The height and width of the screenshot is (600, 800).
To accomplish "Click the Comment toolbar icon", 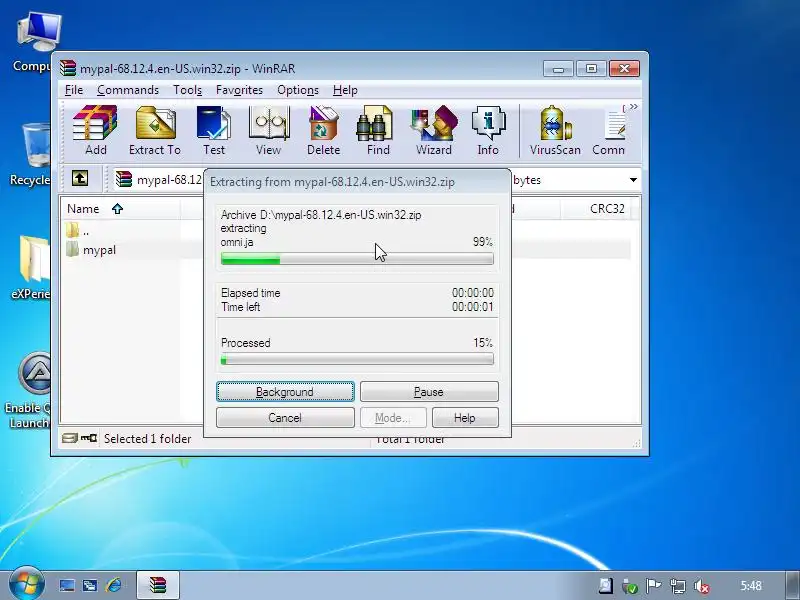I will (609, 130).
